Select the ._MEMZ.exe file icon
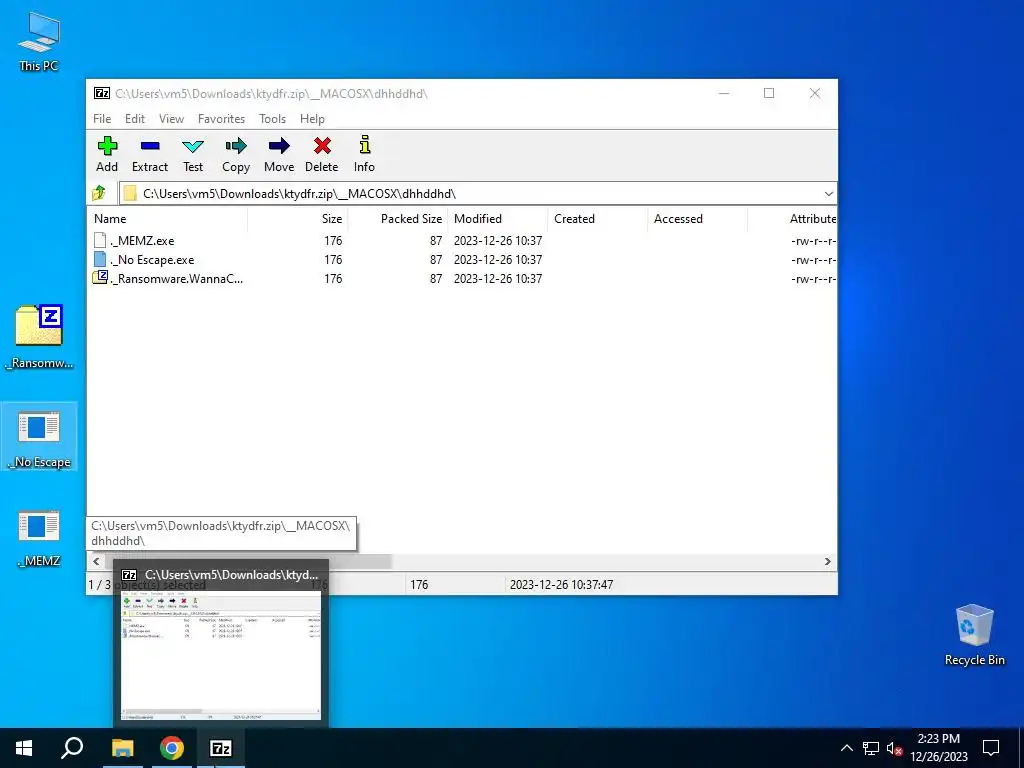The image size is (1024, 768). 100,240
